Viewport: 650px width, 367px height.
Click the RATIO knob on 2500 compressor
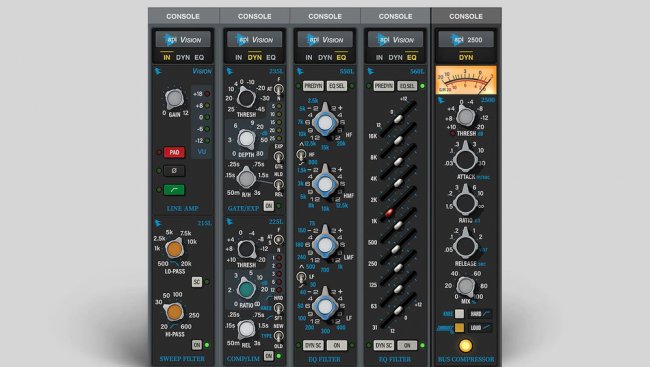465,202
